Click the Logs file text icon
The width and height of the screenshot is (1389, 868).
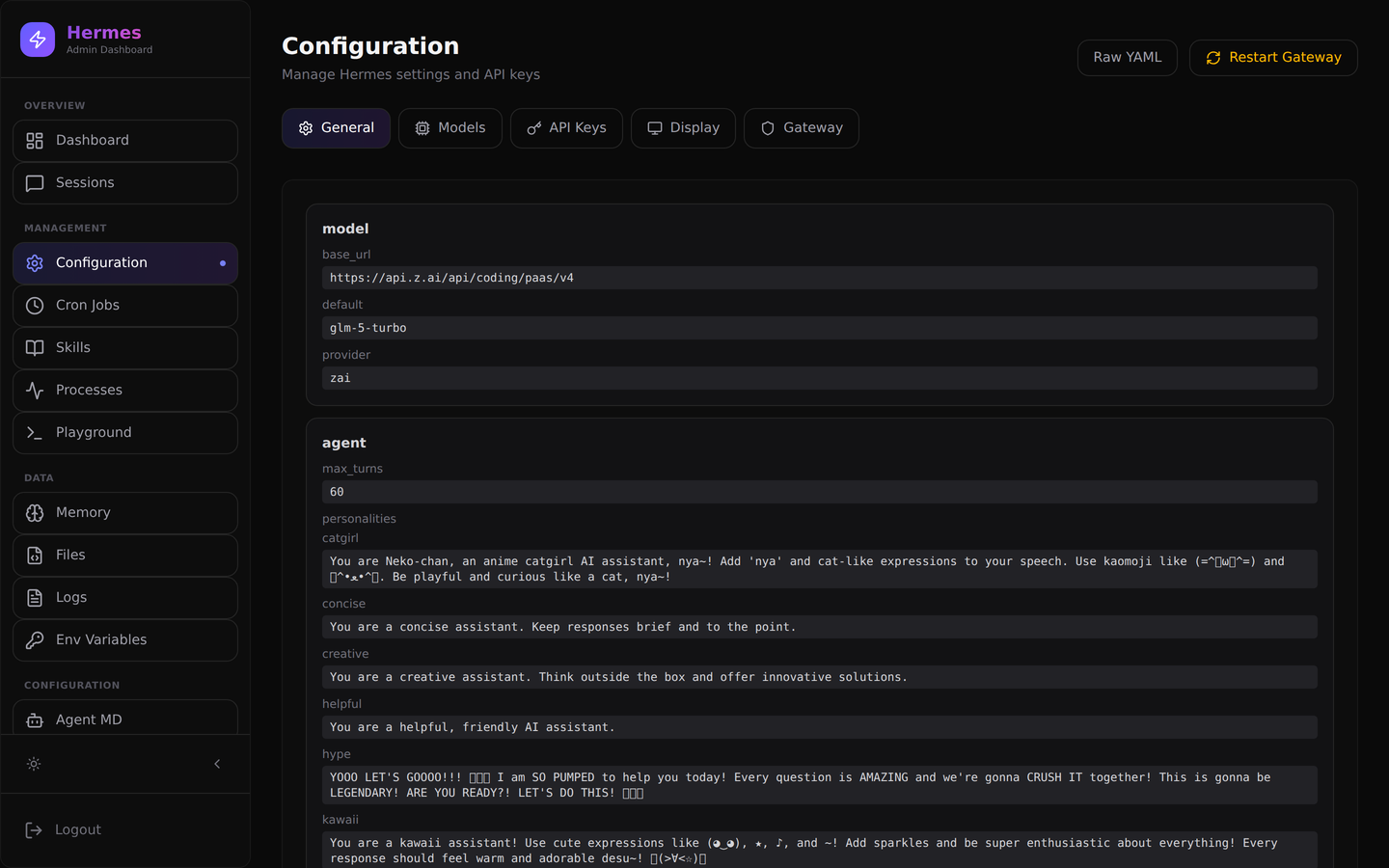click(x=35, y=598)
